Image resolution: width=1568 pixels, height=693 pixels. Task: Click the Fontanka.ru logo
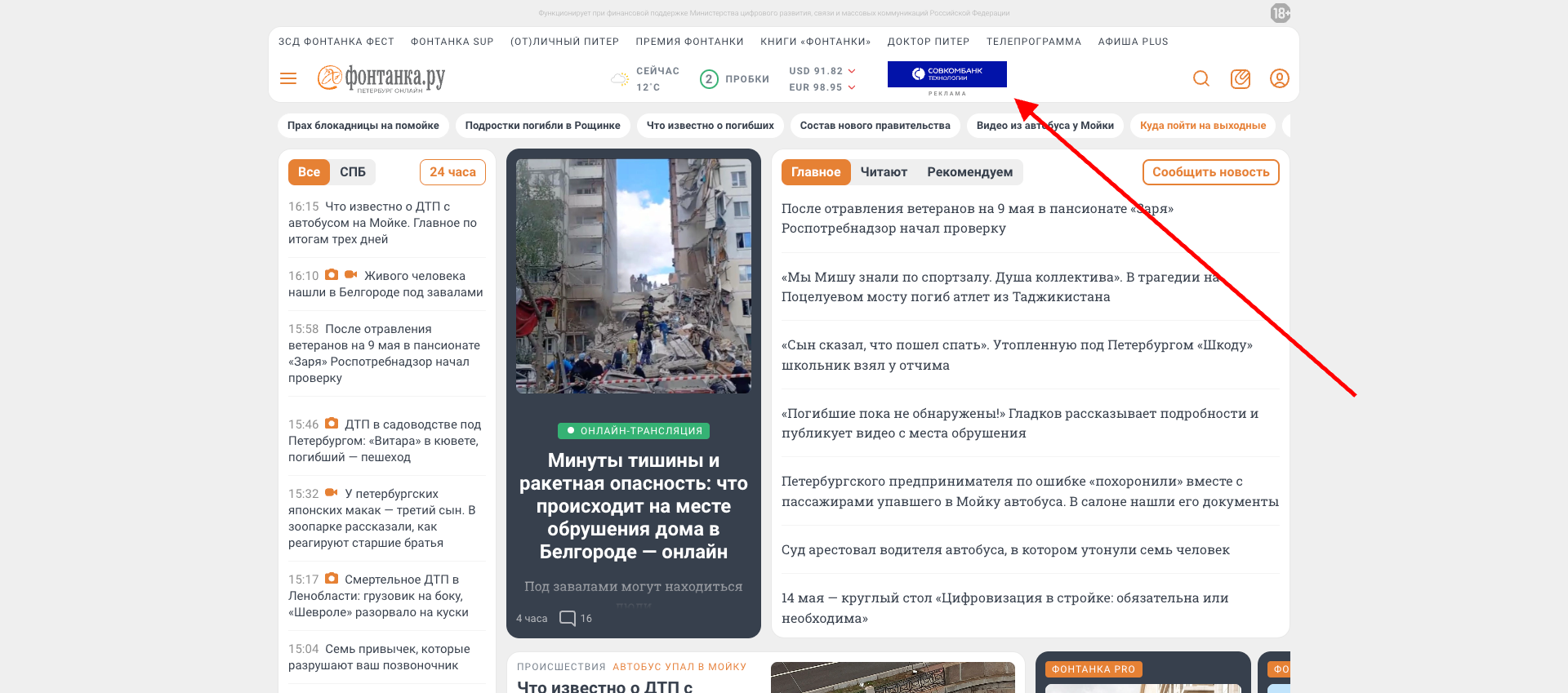[381, 78]
